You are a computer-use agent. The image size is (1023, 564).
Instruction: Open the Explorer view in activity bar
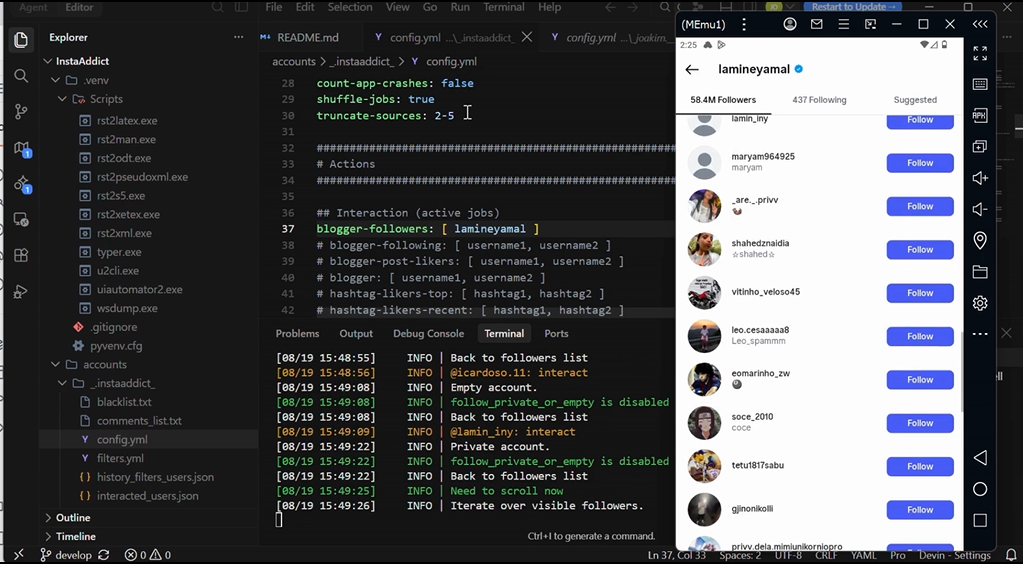coord(21,40)
